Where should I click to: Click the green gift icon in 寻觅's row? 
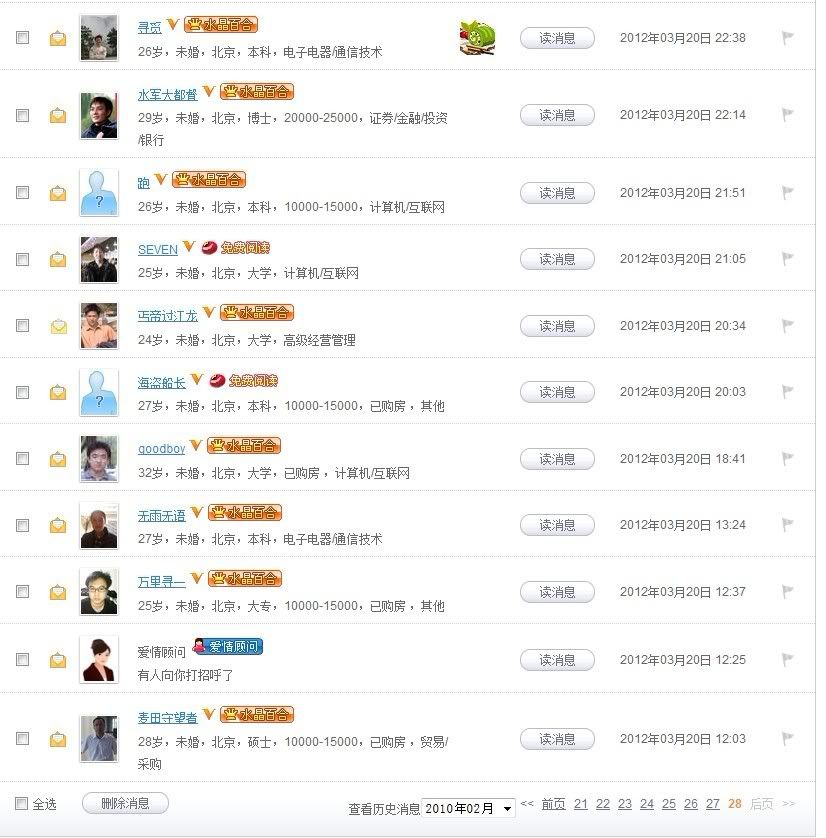tap(477, 38)
